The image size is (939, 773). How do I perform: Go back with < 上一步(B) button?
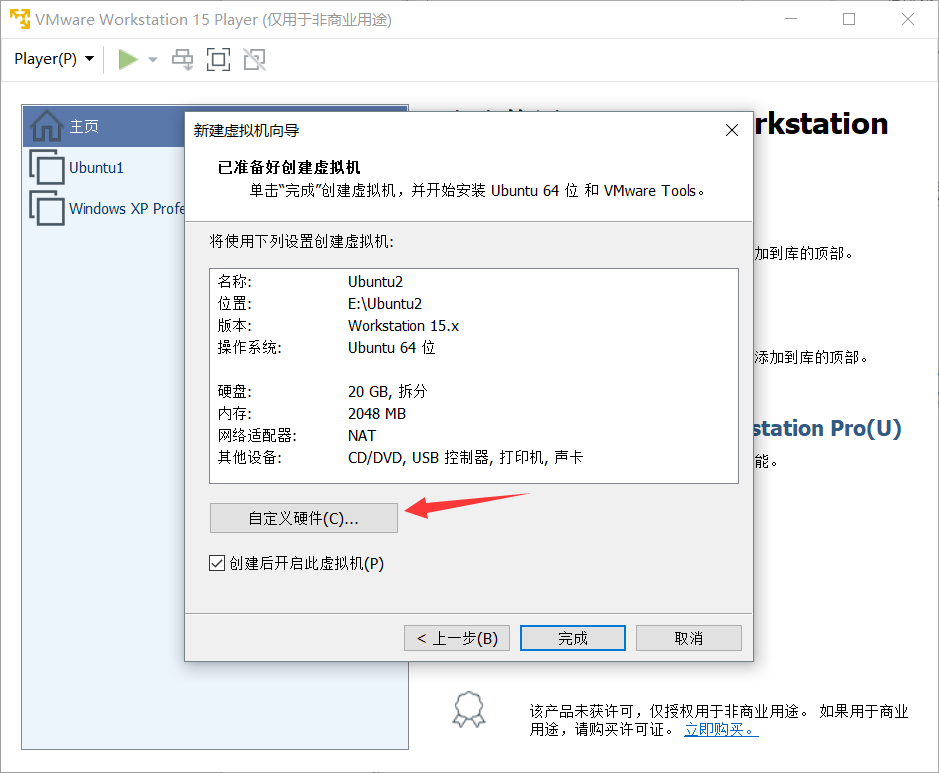click(457, 638)
